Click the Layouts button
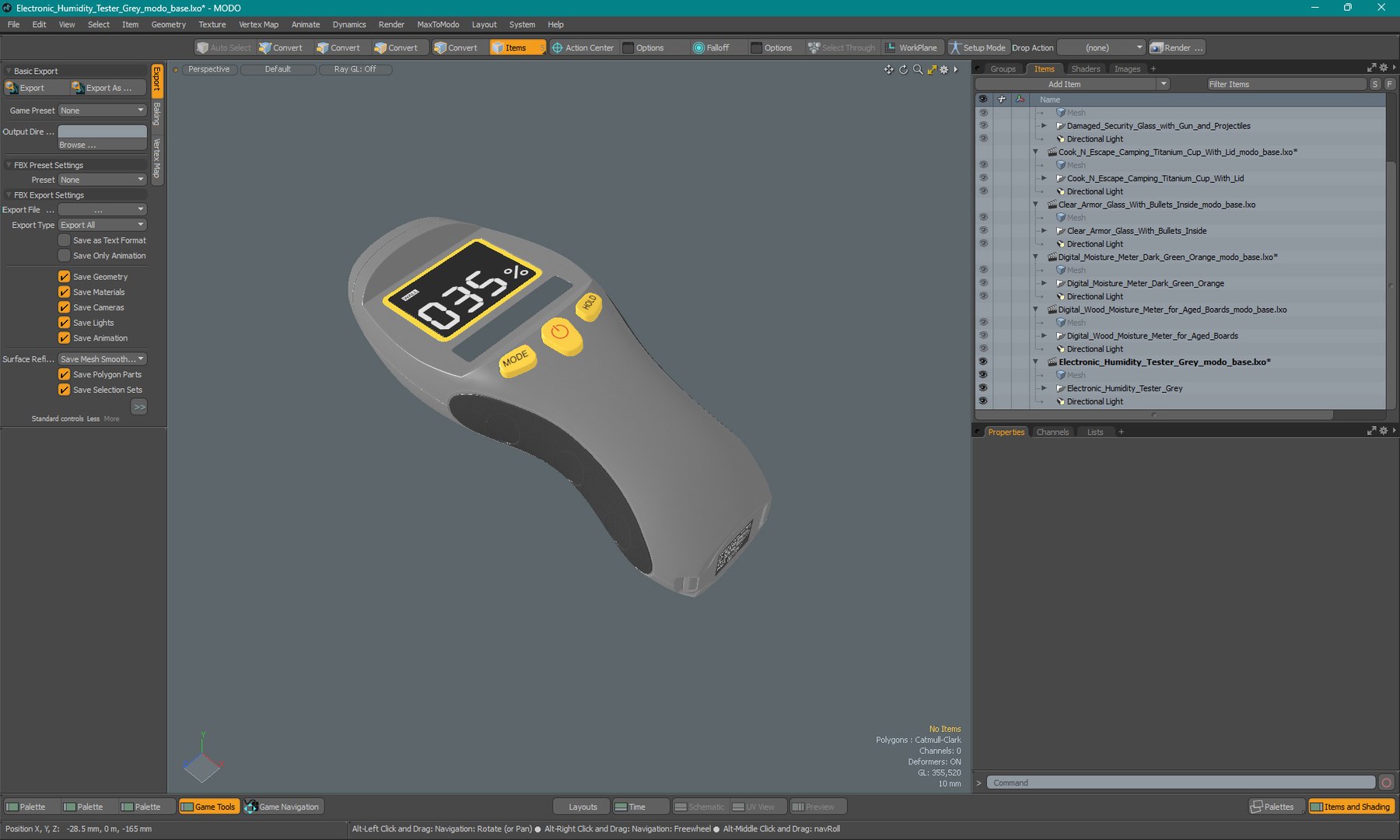The height and width of the screenshot is (840, 1400). (582, 807)
